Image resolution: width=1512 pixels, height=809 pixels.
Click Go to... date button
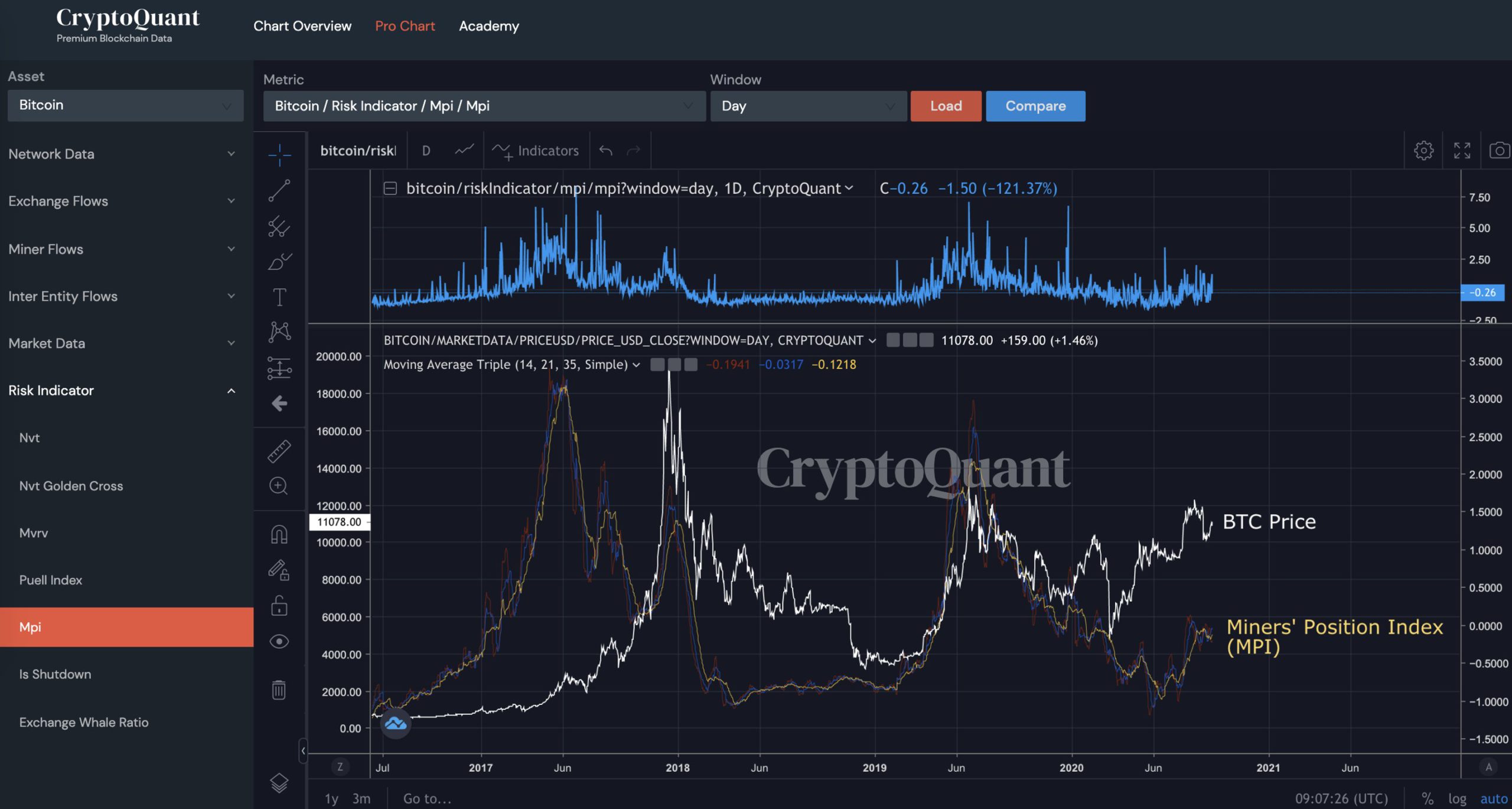[x=427, y=799]
